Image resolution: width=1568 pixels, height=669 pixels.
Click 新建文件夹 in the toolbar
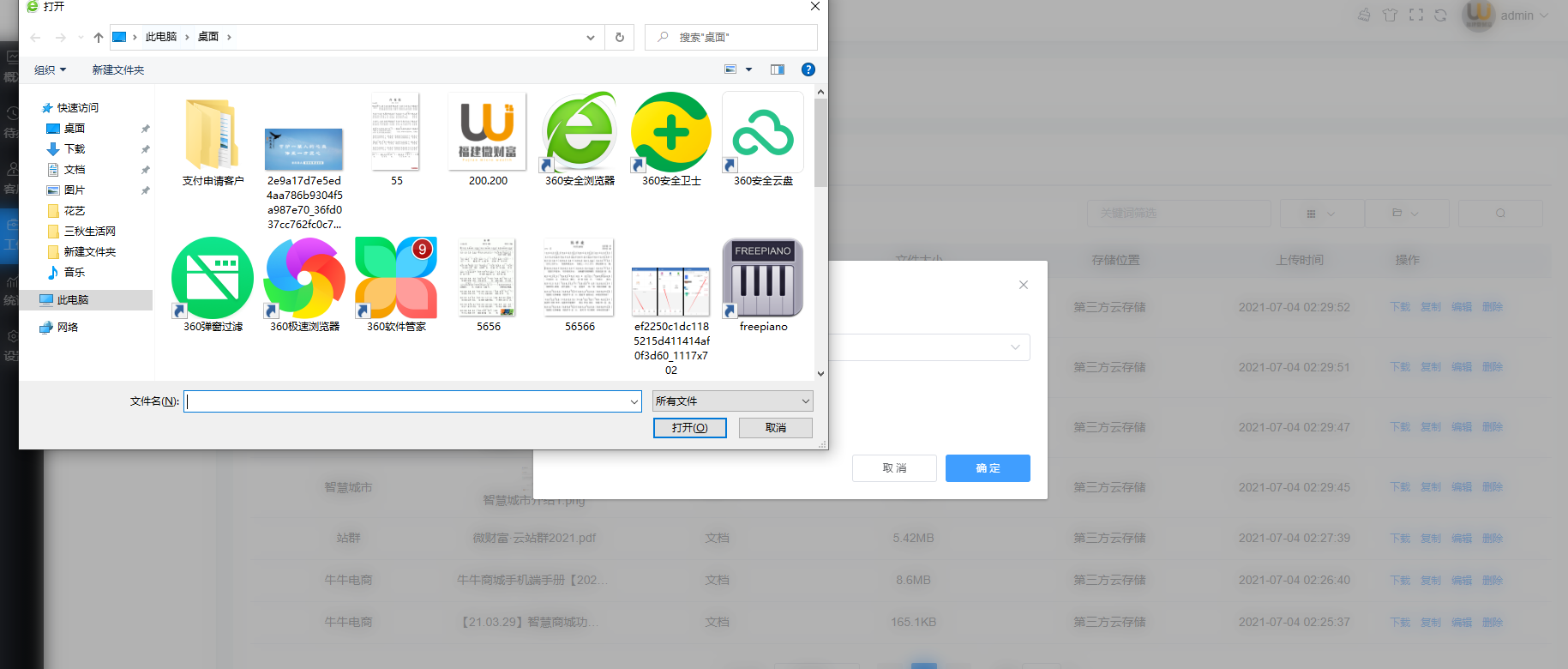(118, 69)
